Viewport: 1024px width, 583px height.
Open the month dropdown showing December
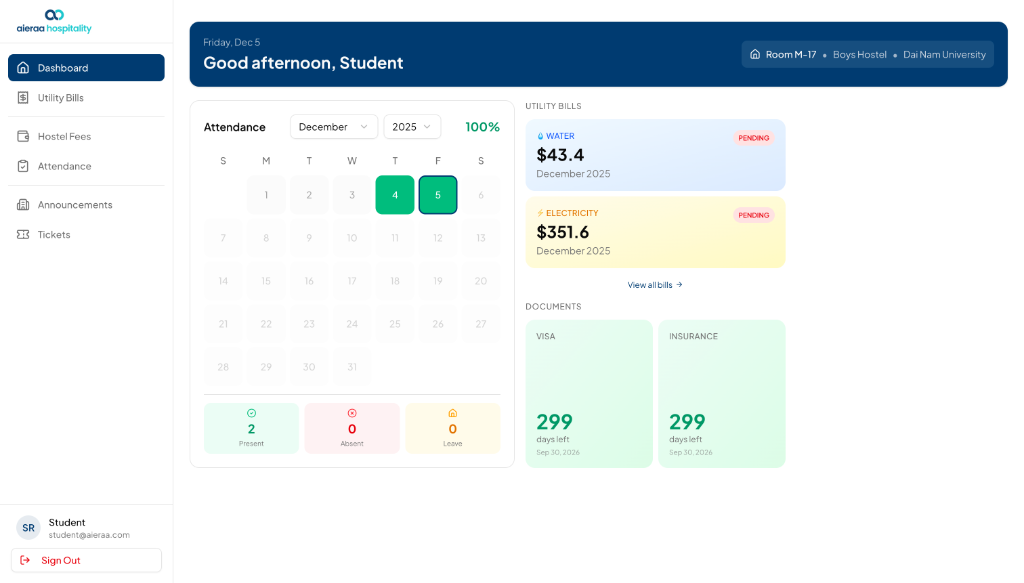[x=334, y=127]
